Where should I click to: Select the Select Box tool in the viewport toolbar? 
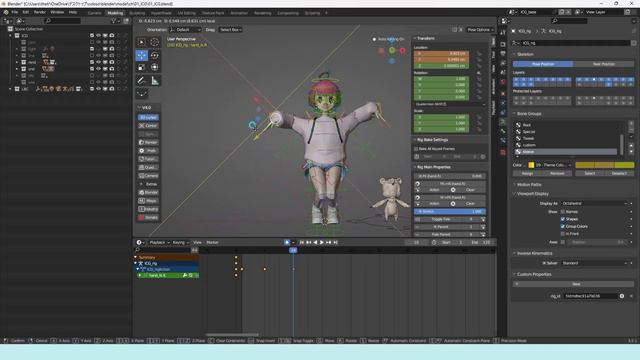[142, 42]
